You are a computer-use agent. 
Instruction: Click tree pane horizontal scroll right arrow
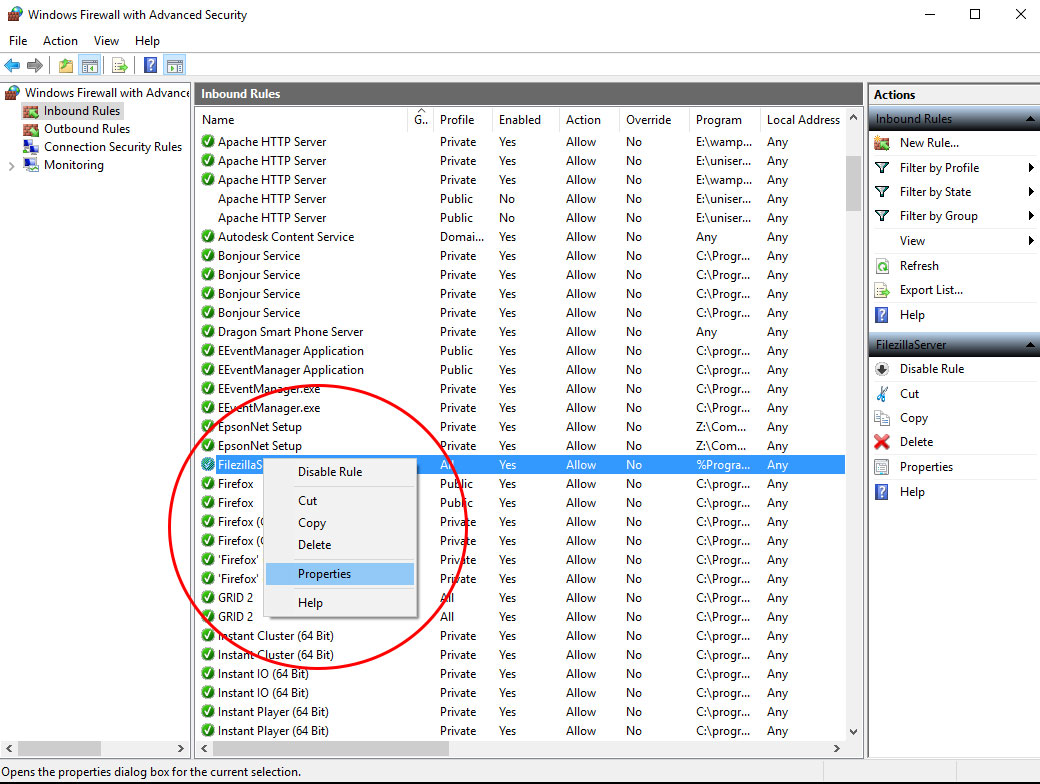click(180, 748)
